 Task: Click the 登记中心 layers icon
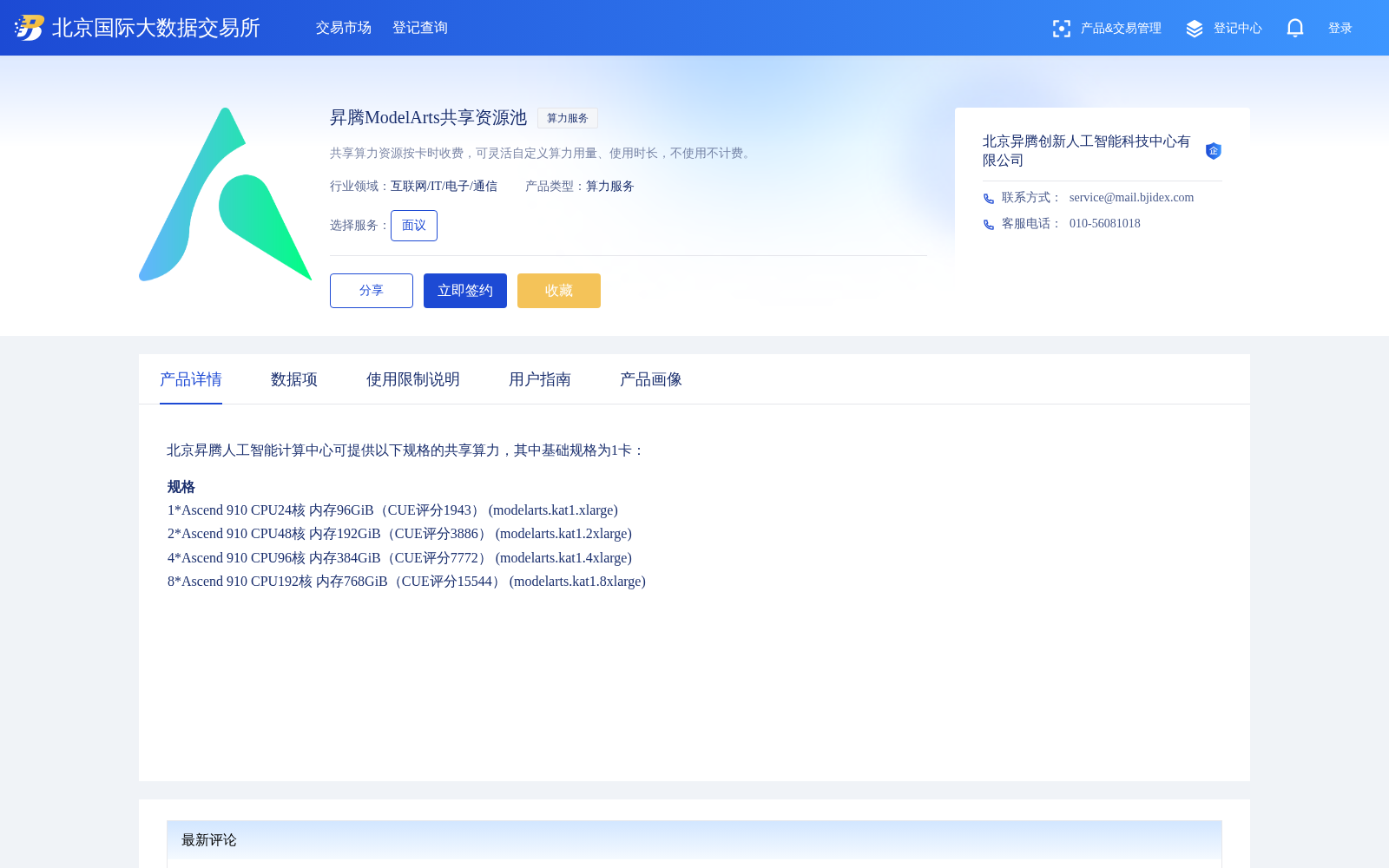point(1195,29)
